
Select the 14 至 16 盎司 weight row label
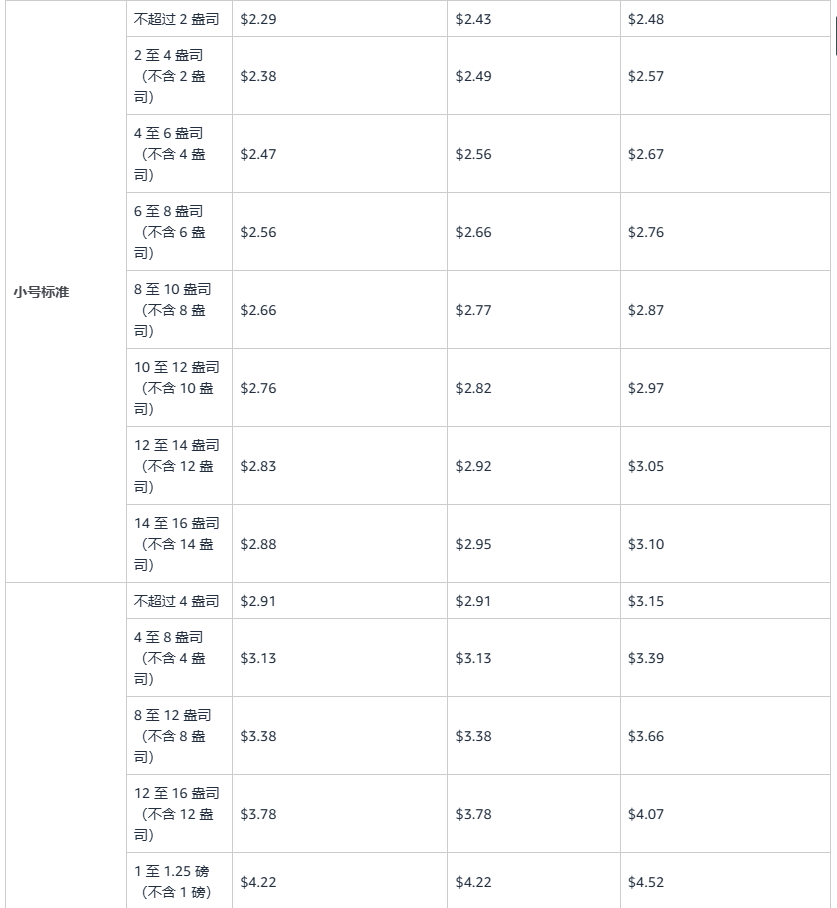point(176,544)
